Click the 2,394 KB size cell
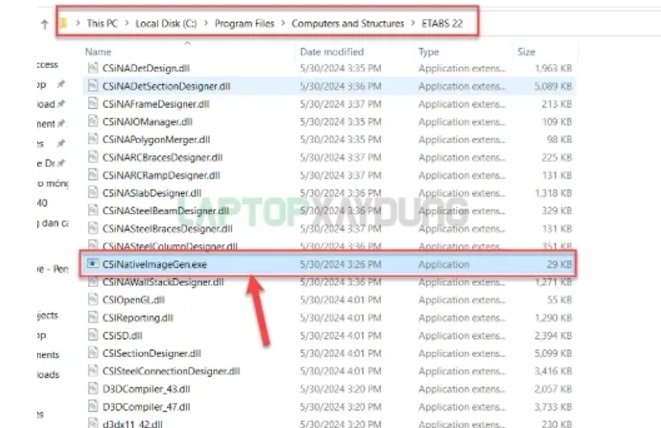The image size is (661, 428). click(553, 336)
